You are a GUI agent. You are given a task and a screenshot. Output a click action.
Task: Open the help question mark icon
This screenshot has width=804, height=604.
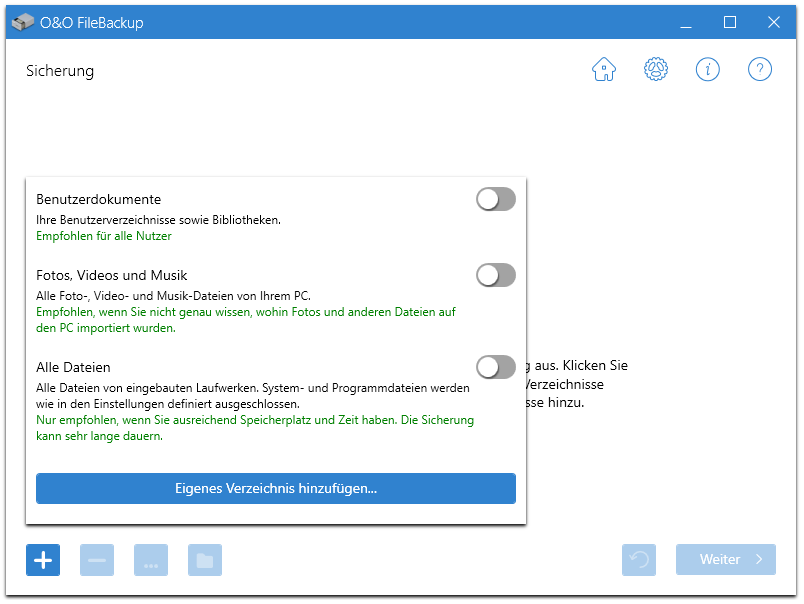(759, 69)
